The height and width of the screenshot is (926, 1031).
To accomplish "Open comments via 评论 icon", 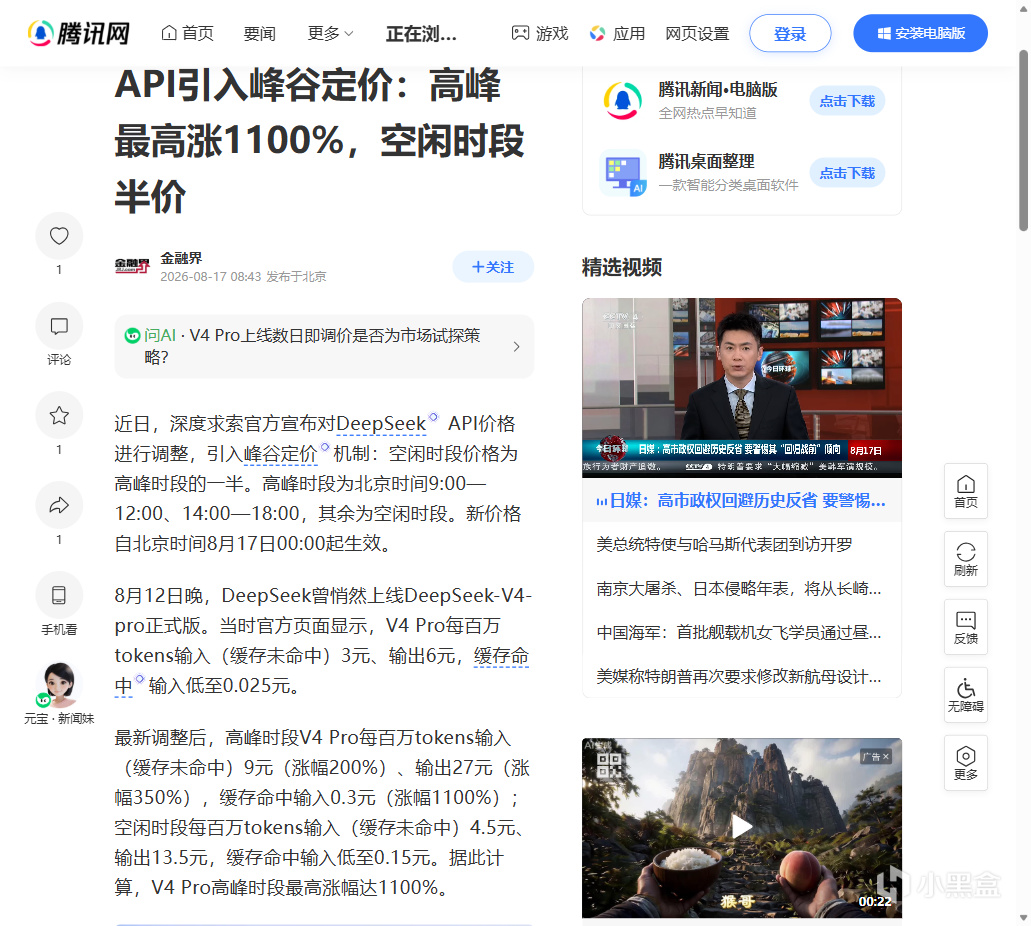I will 59,326.
